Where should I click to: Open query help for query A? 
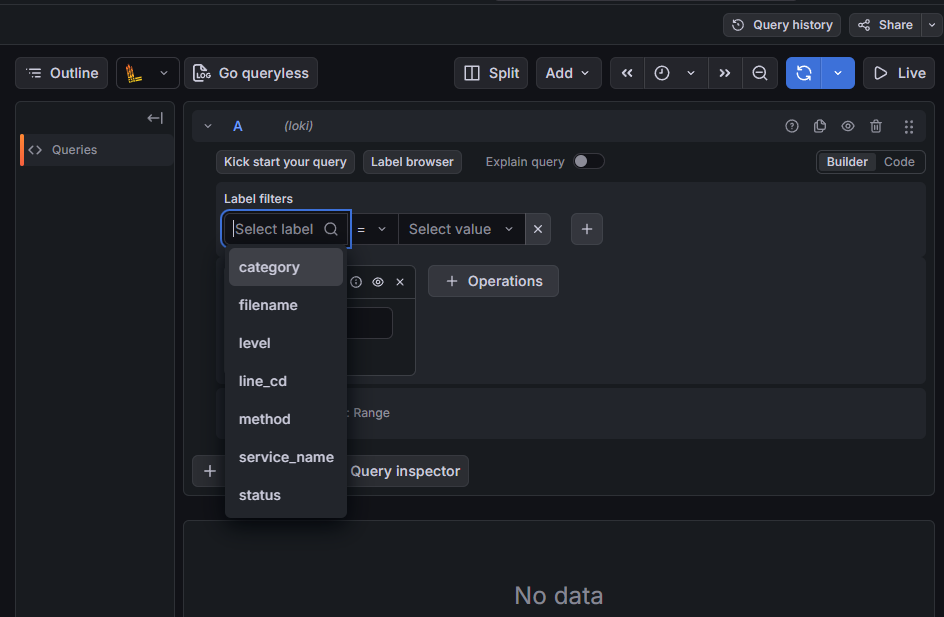click(791, 125)
